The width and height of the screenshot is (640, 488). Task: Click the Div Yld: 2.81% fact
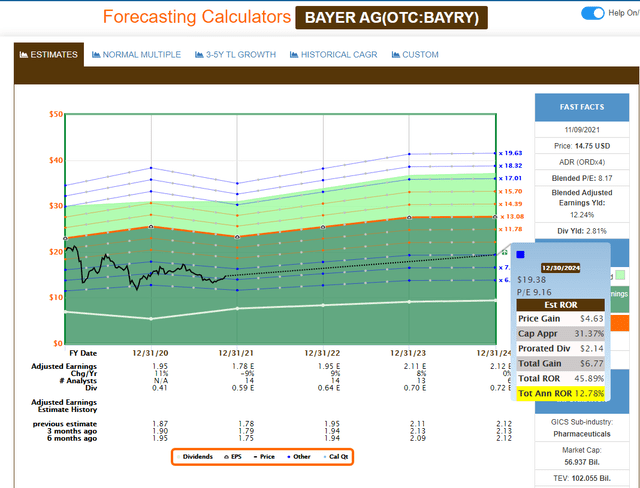pyautogui.click(x=582, y=231)
